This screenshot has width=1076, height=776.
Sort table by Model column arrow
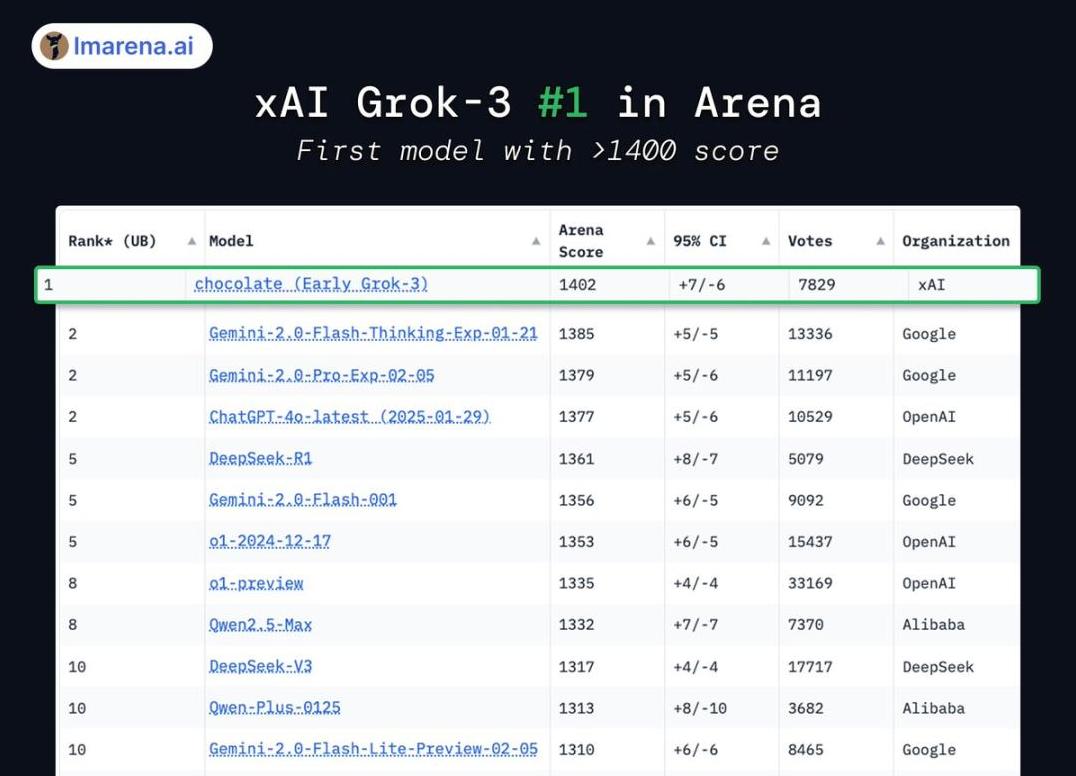click(x=536, y=241)
